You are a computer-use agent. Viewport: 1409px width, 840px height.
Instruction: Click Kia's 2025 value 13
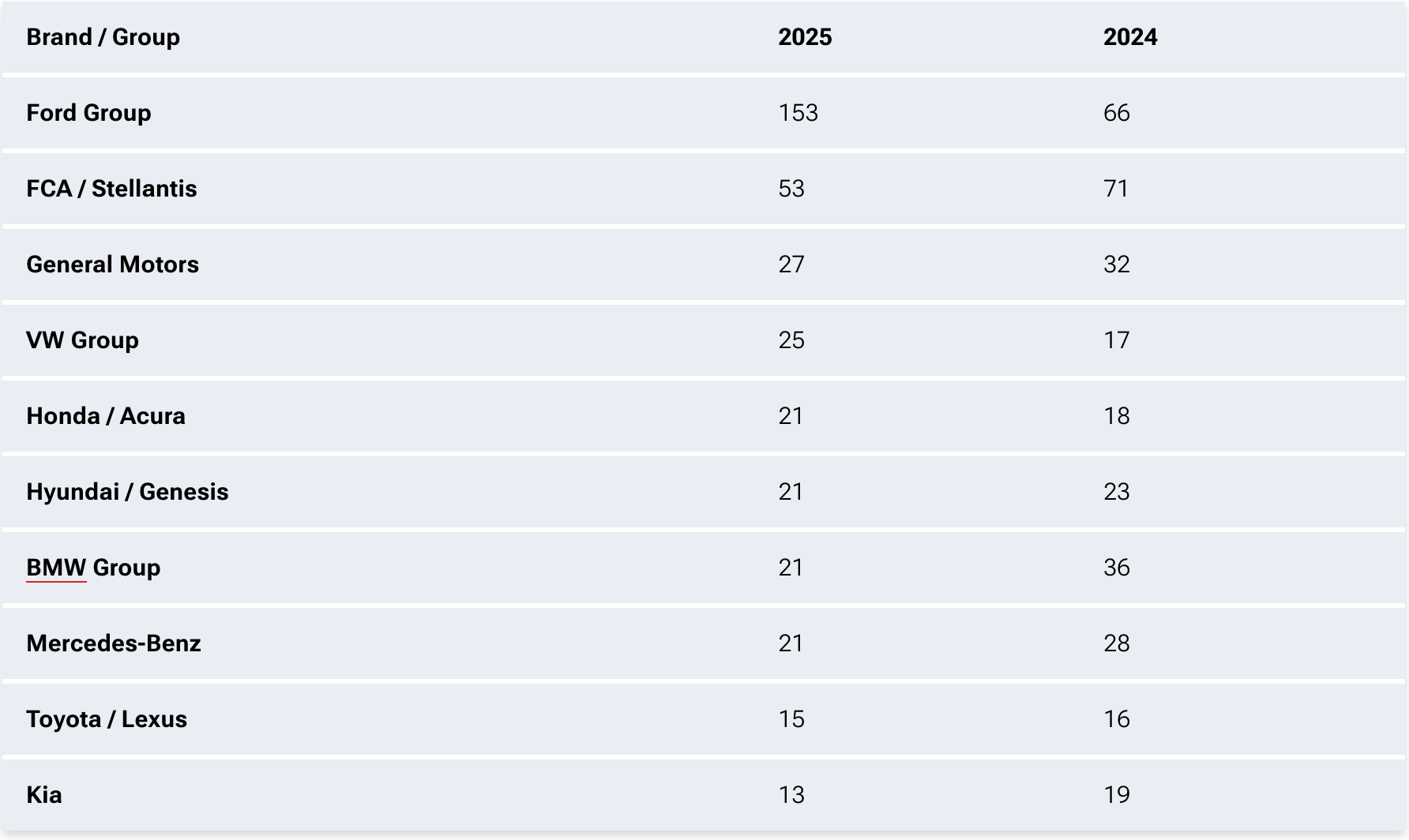point(791,795)
